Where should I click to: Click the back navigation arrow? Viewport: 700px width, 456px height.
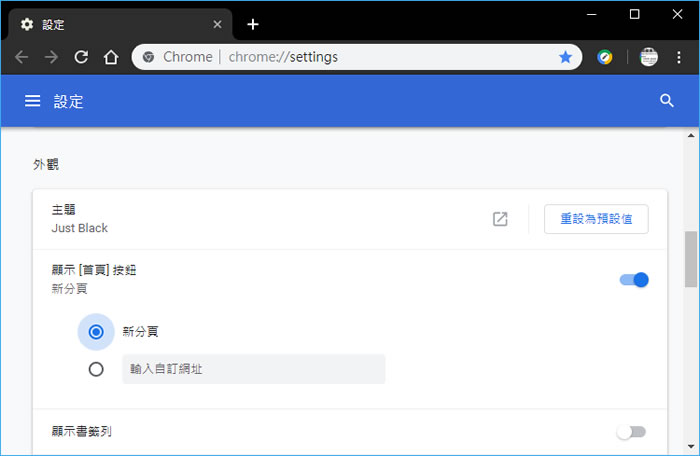[x=21, y=57]
